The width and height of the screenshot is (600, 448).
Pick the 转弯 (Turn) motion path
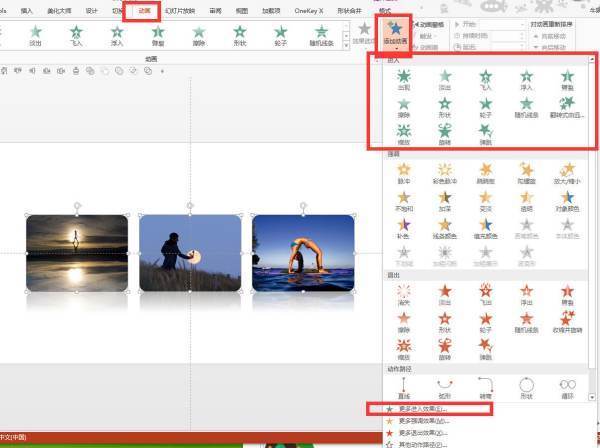pos(486,386)
